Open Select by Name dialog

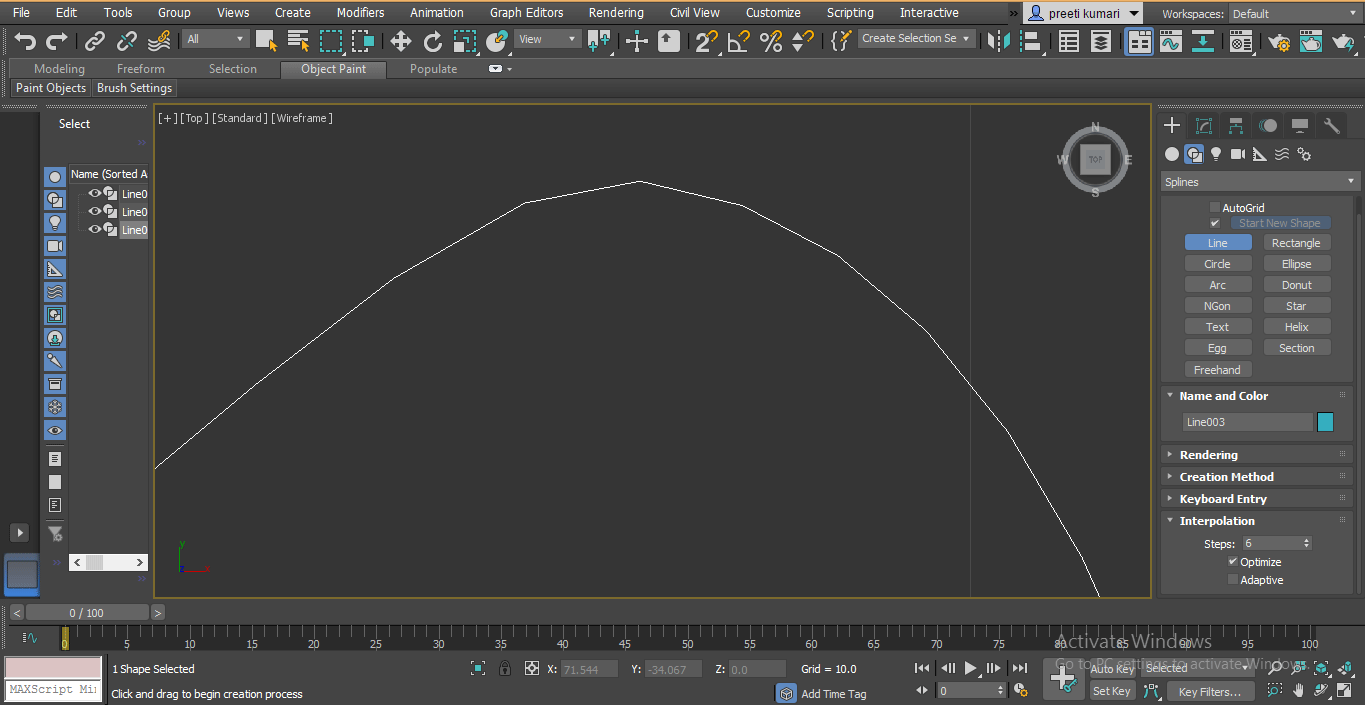[297, 41]
